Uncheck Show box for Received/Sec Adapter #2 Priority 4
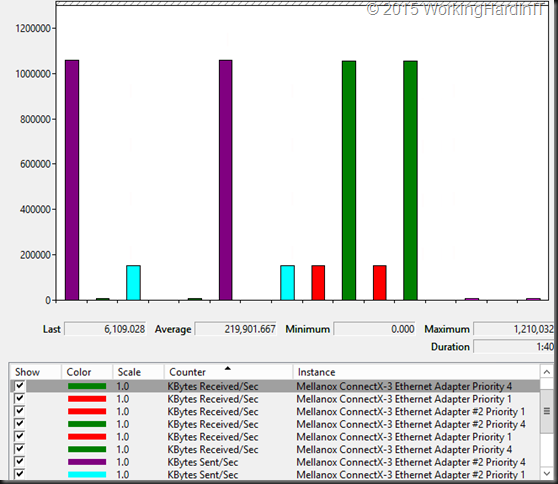Viewport: 558px width, 484px height. point(20,424)
